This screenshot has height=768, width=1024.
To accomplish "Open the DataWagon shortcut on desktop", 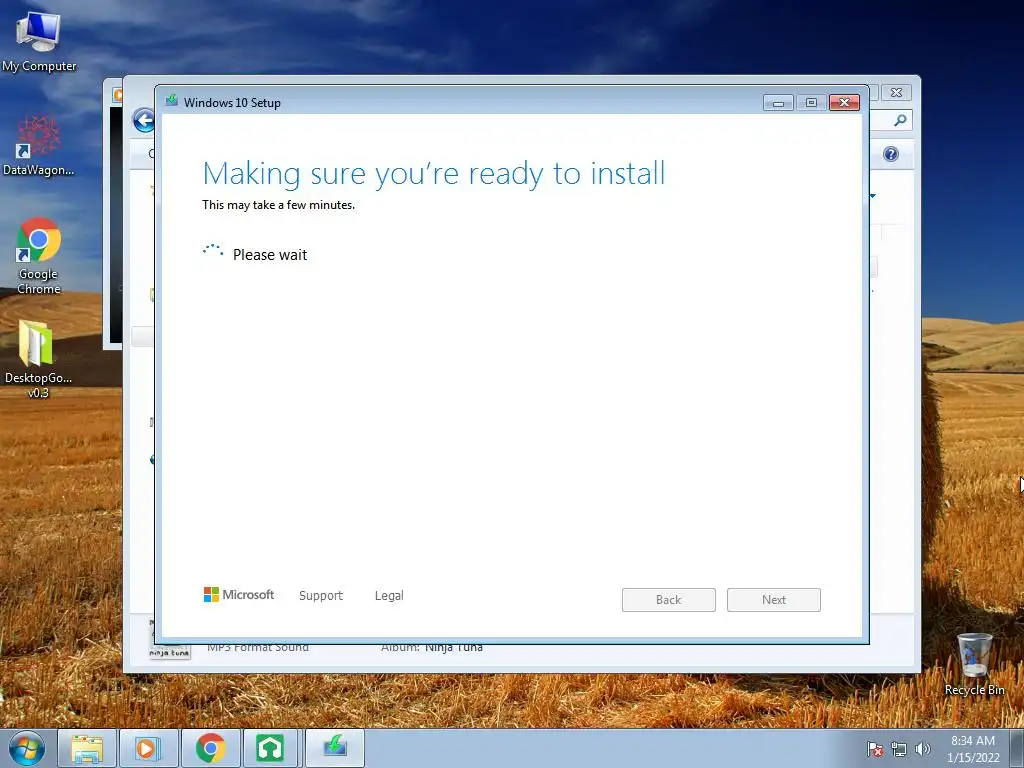I will (39, 145).
